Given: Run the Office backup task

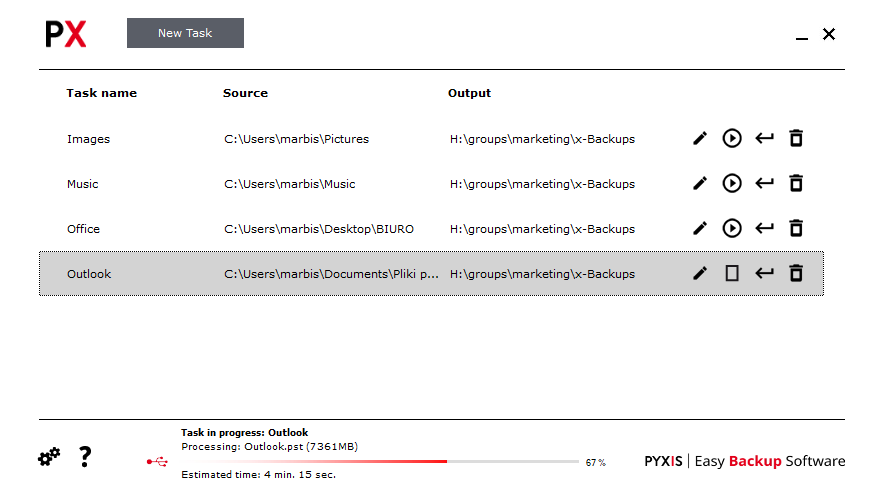Looking at the screenshot, I should point(732,228).
